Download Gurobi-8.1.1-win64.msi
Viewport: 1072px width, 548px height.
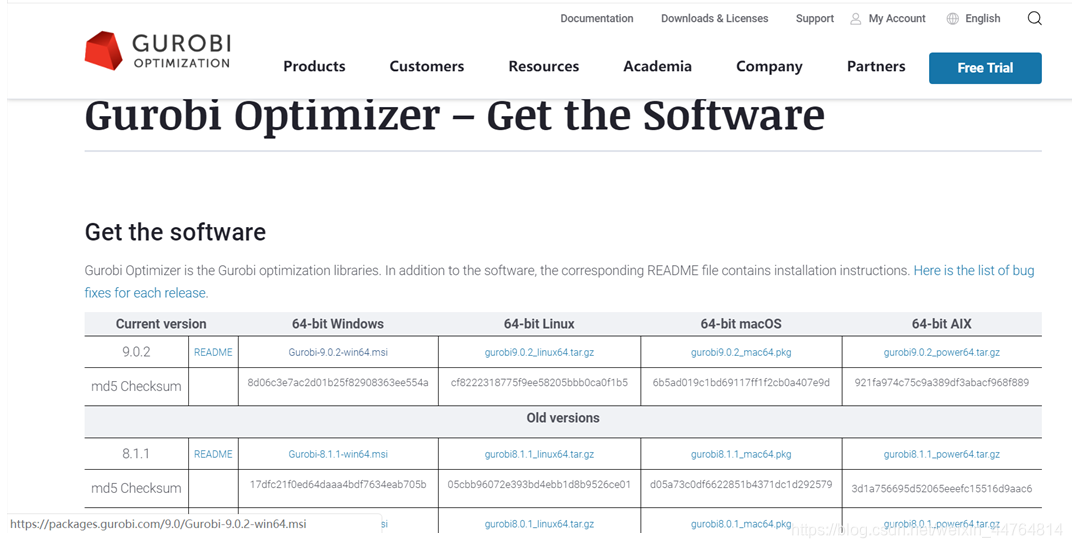[338, 454]
